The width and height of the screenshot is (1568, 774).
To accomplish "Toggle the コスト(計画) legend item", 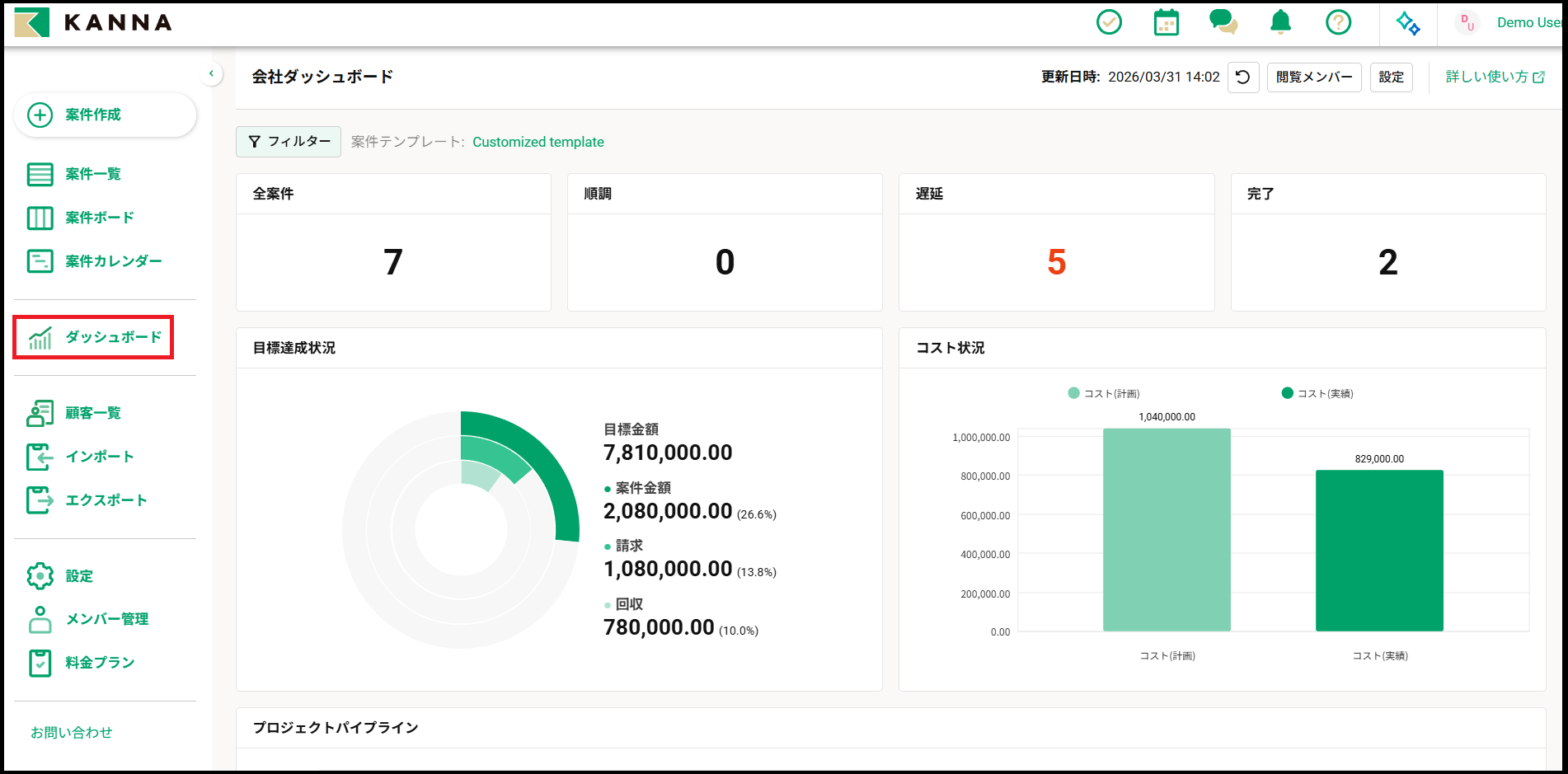I will click(1104, 393).
